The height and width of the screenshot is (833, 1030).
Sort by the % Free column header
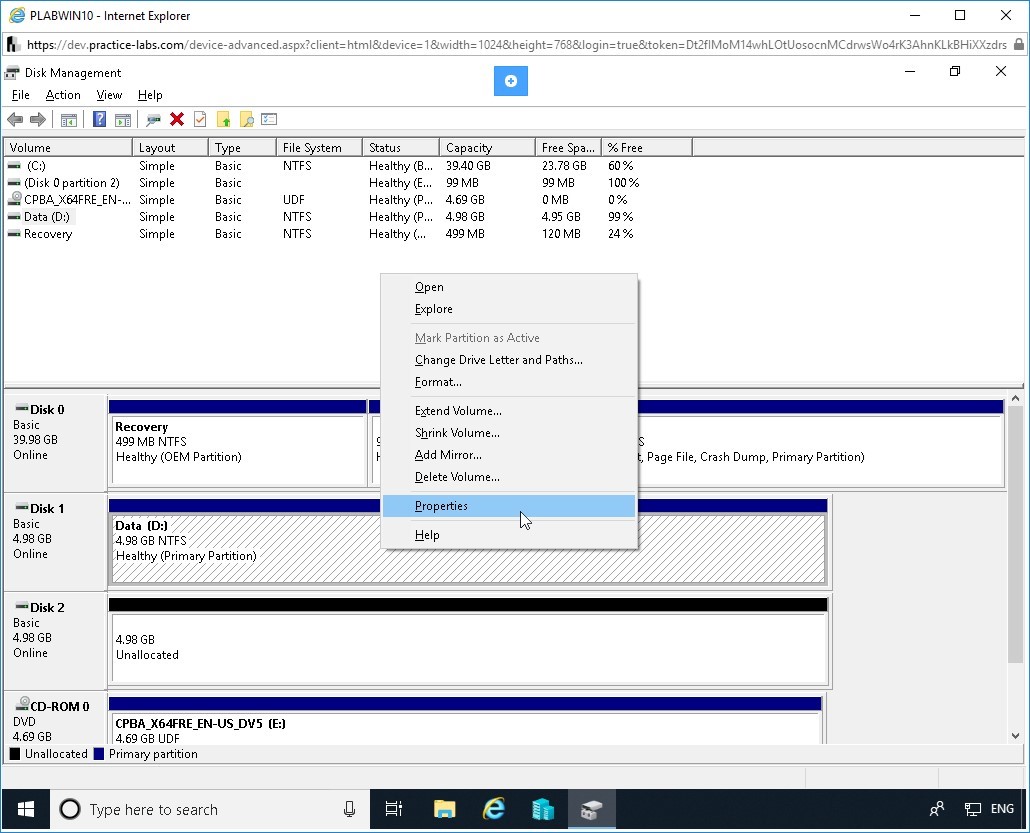click(x=646, y=148)
